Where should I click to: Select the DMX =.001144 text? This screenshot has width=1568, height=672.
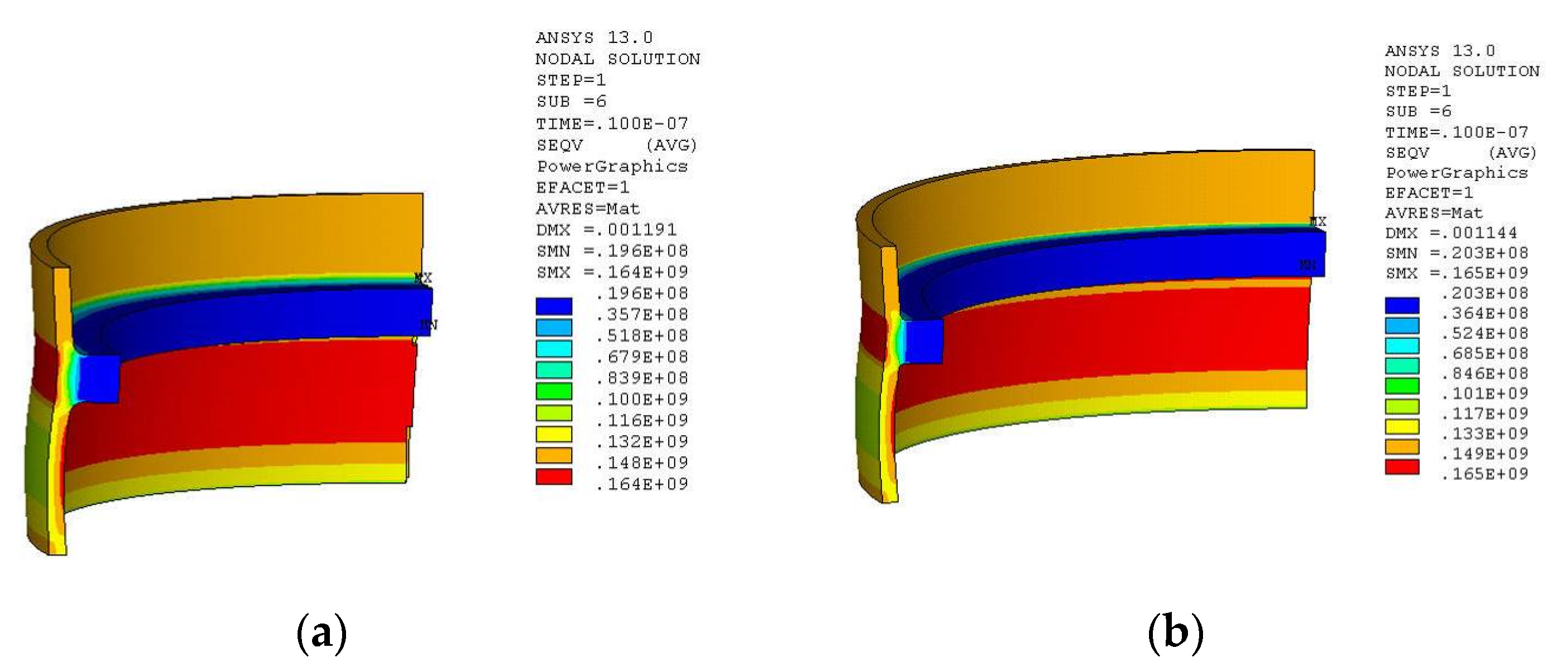point(1452,233)
